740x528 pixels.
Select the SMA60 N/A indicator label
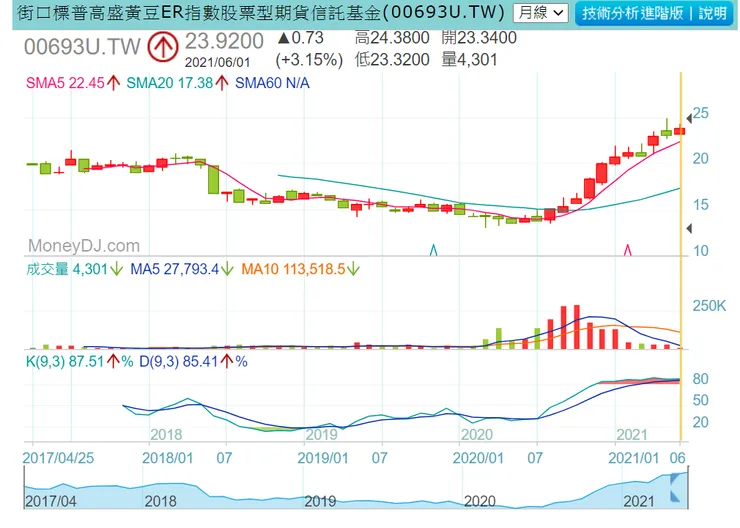tap(272, 83)
